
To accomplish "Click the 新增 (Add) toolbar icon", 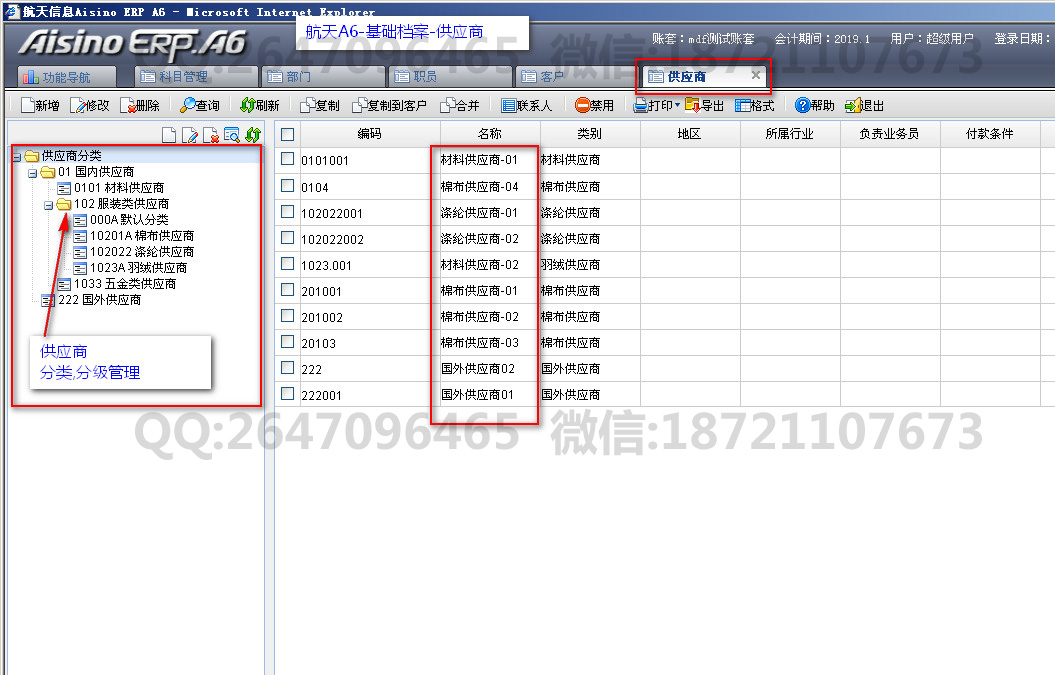I will (27, 105).
